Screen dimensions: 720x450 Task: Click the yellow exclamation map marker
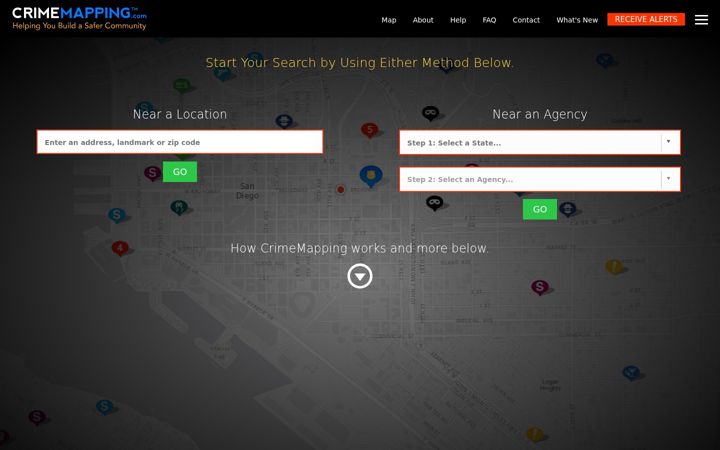pos(614,266)
